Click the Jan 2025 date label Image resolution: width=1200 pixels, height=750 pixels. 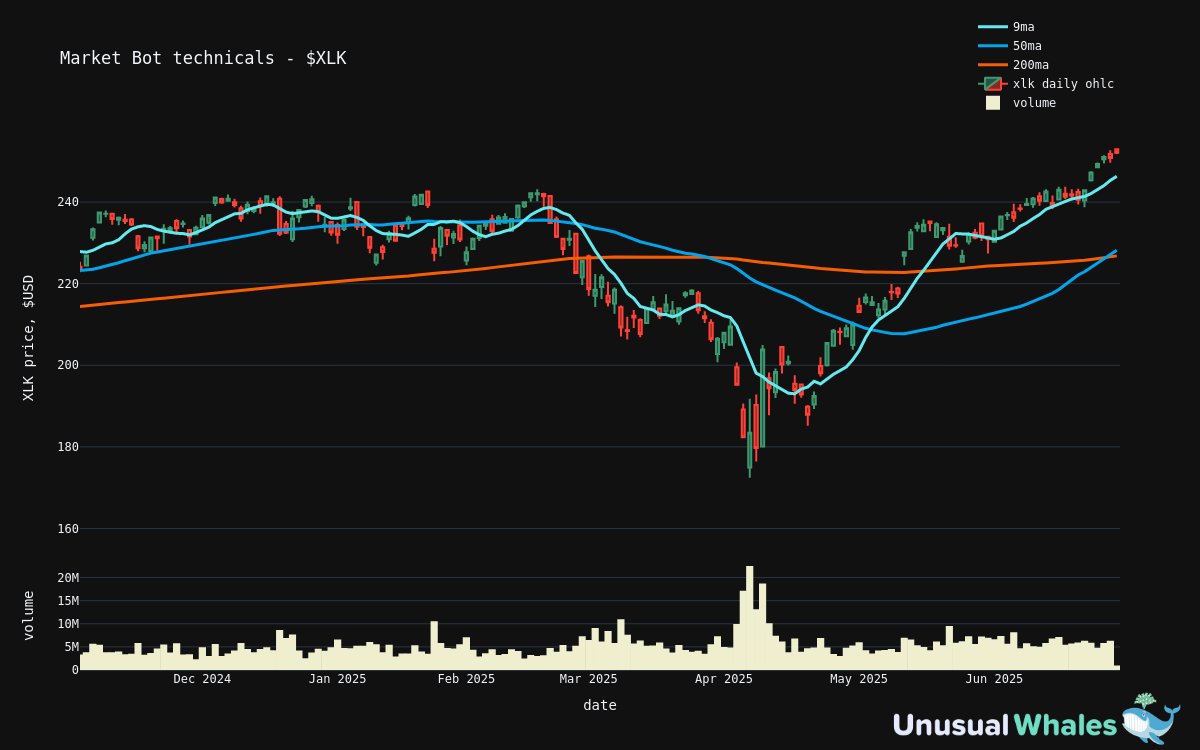tap(338, 679)
